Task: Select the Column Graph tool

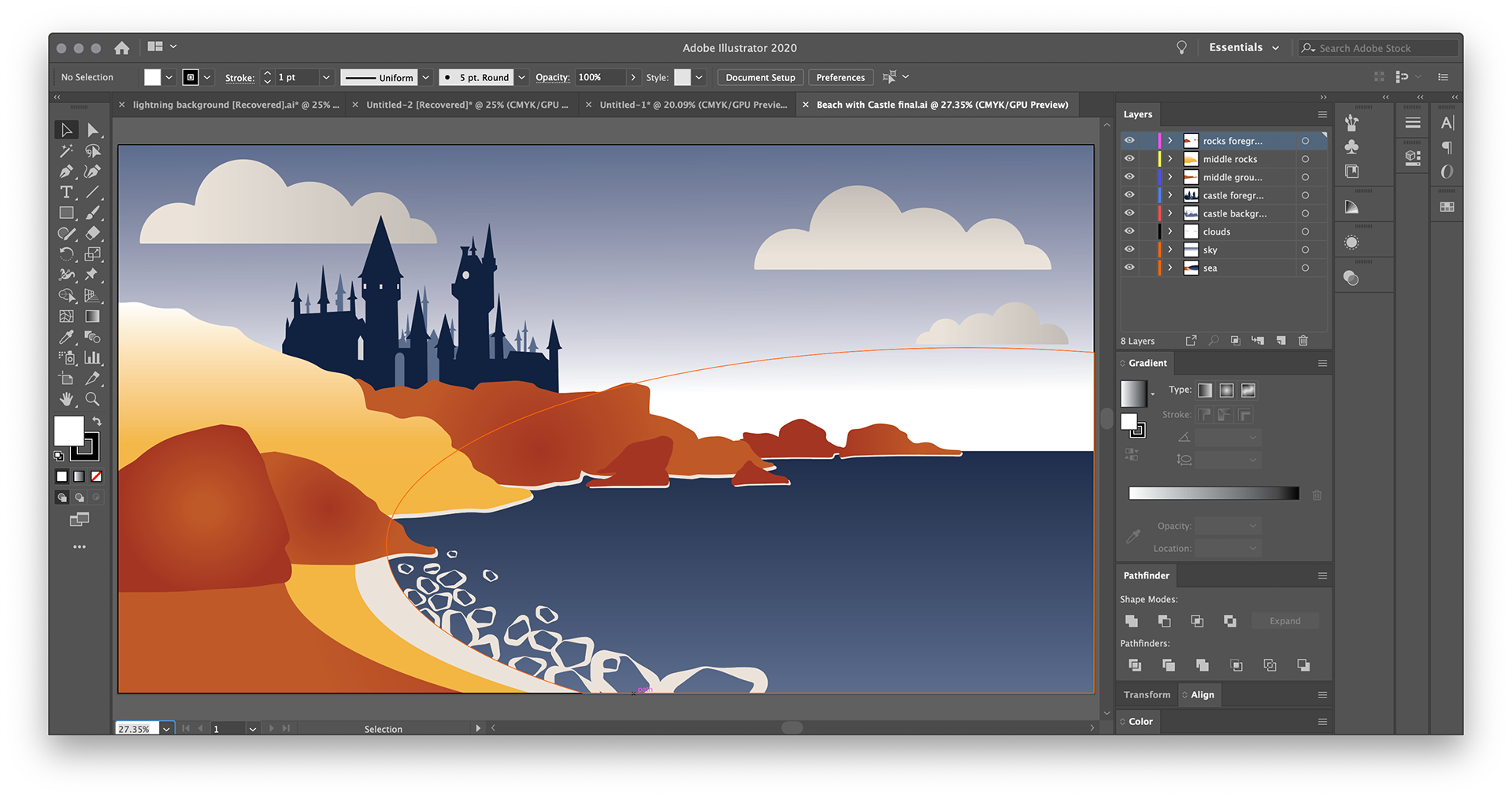Action: 93,357
